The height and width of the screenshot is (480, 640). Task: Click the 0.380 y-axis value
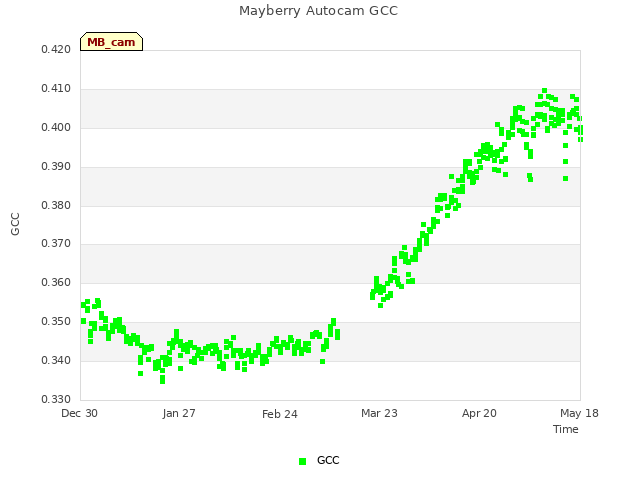56,205
